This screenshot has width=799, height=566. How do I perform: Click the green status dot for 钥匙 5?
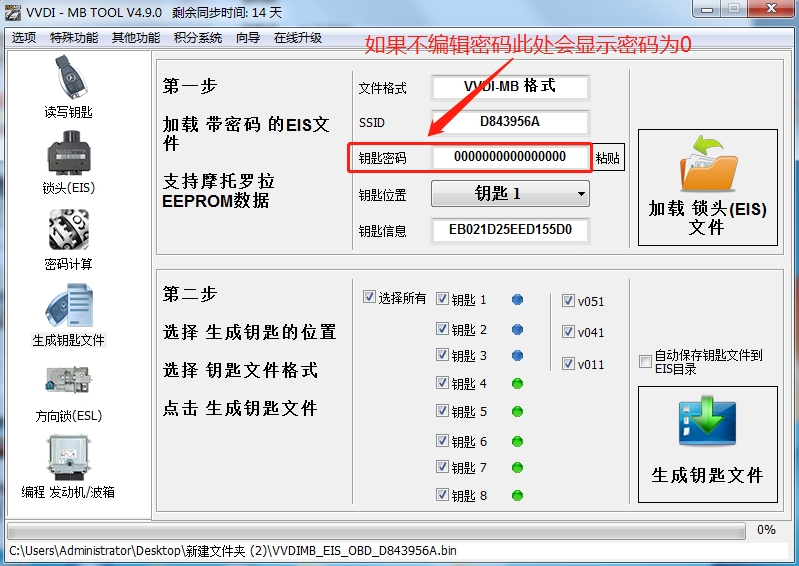click(x=517, y=411)
